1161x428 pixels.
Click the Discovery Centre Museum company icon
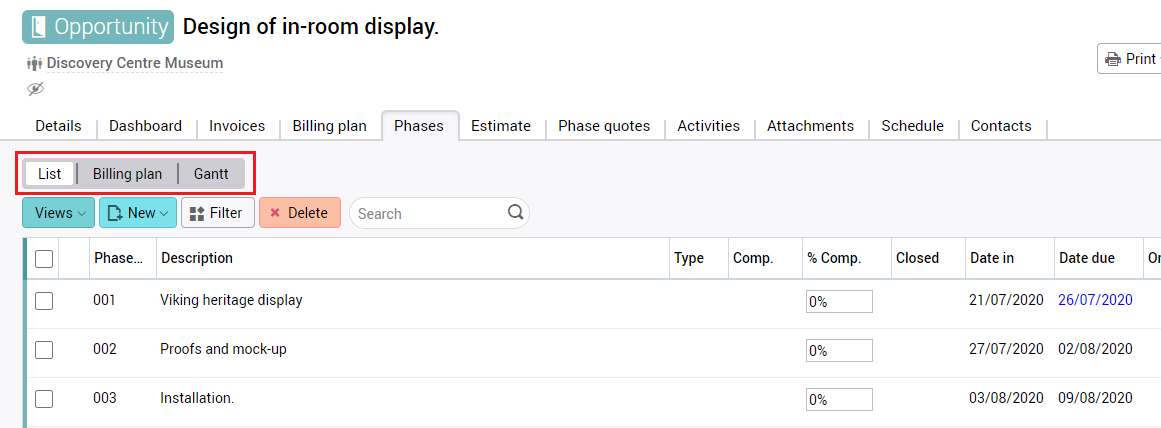[35, 63]
